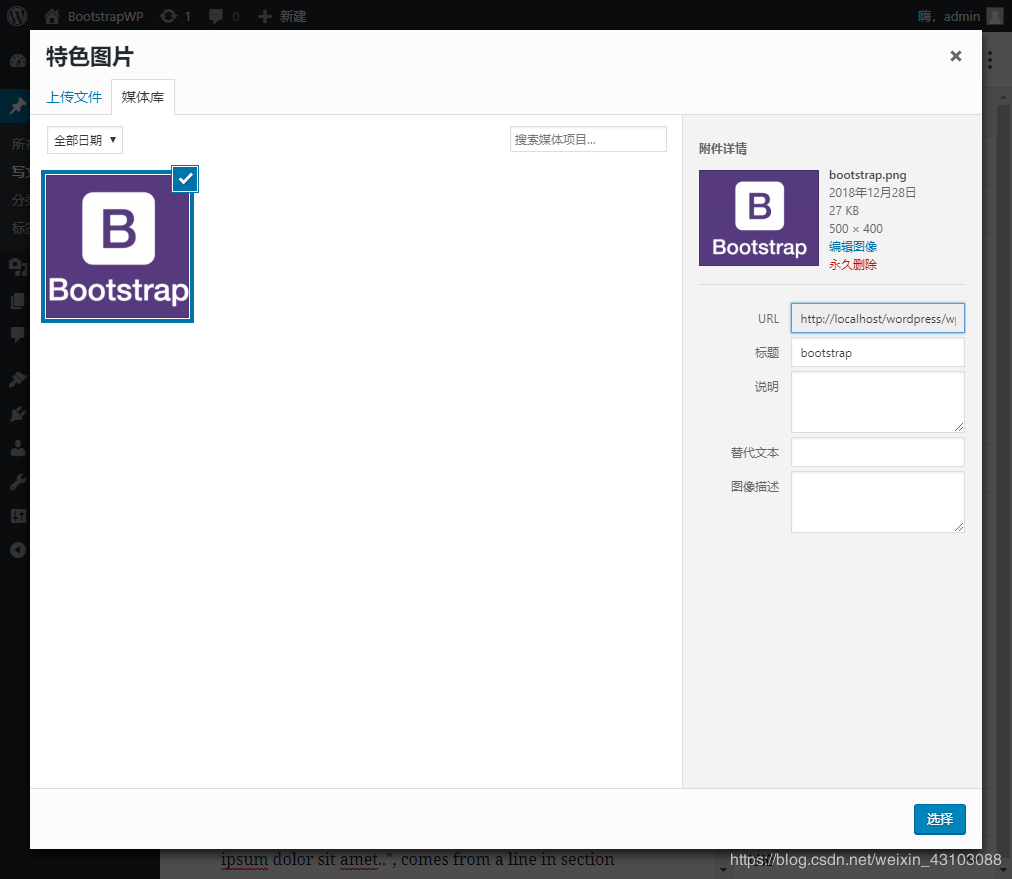
Task: Open the Comments icon in sidebar
Action: coord(17,334)
